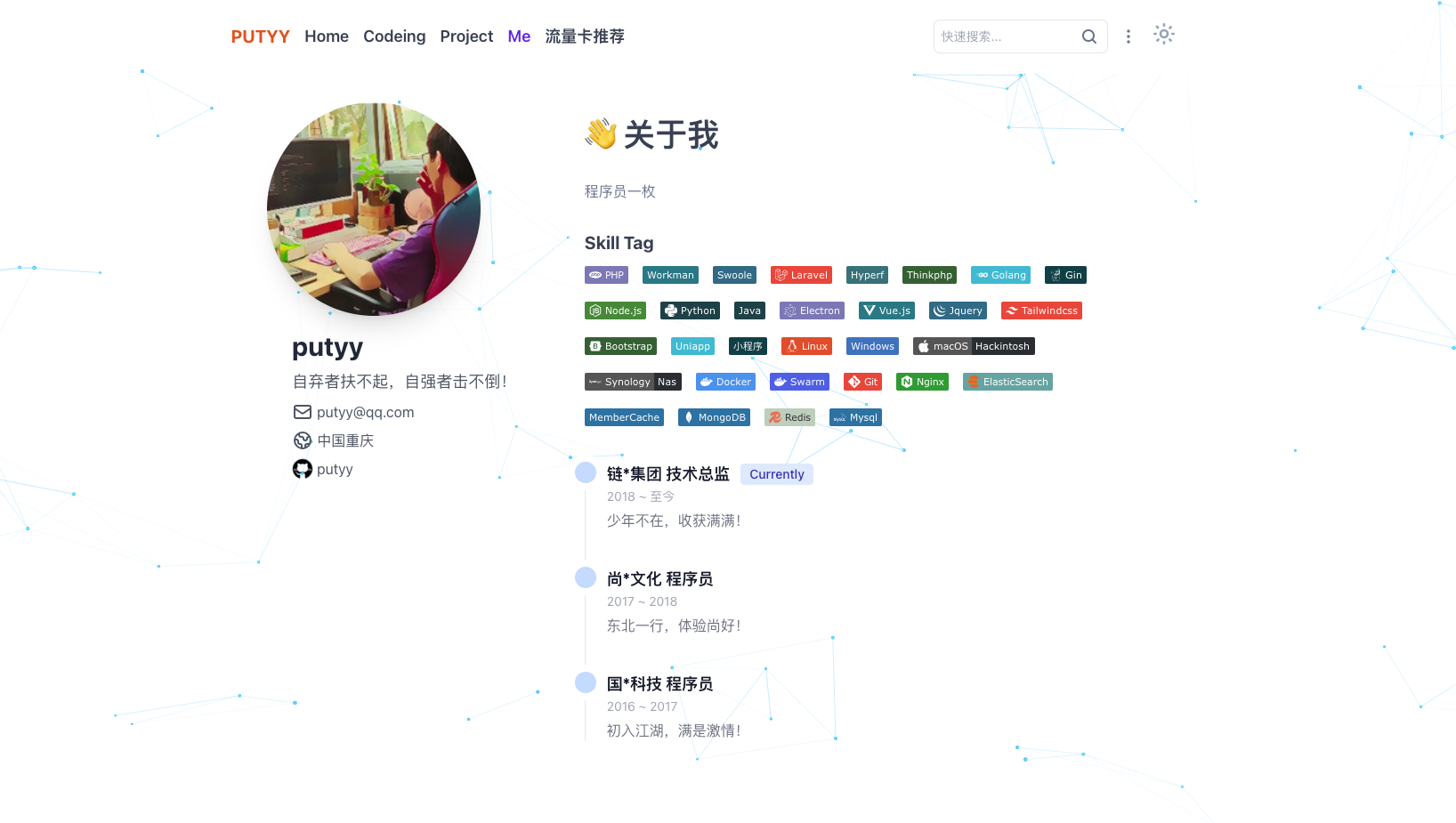This screenshot has width=1456, height=823.
Task: Click the timeline dot beside 链*集团
Action: (x=586, y=472)
